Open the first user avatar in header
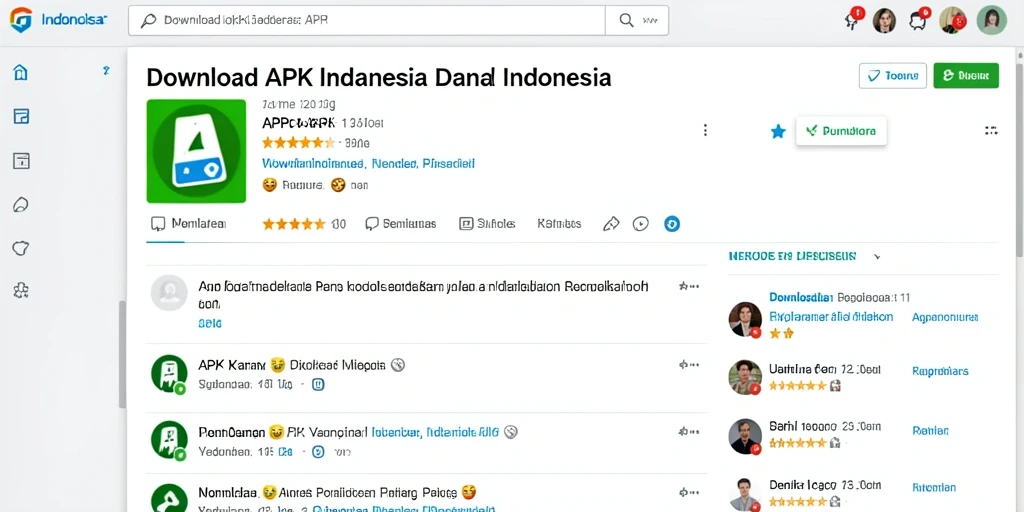The width and height of the screenshot is (1024, 512). pos(884,20)
